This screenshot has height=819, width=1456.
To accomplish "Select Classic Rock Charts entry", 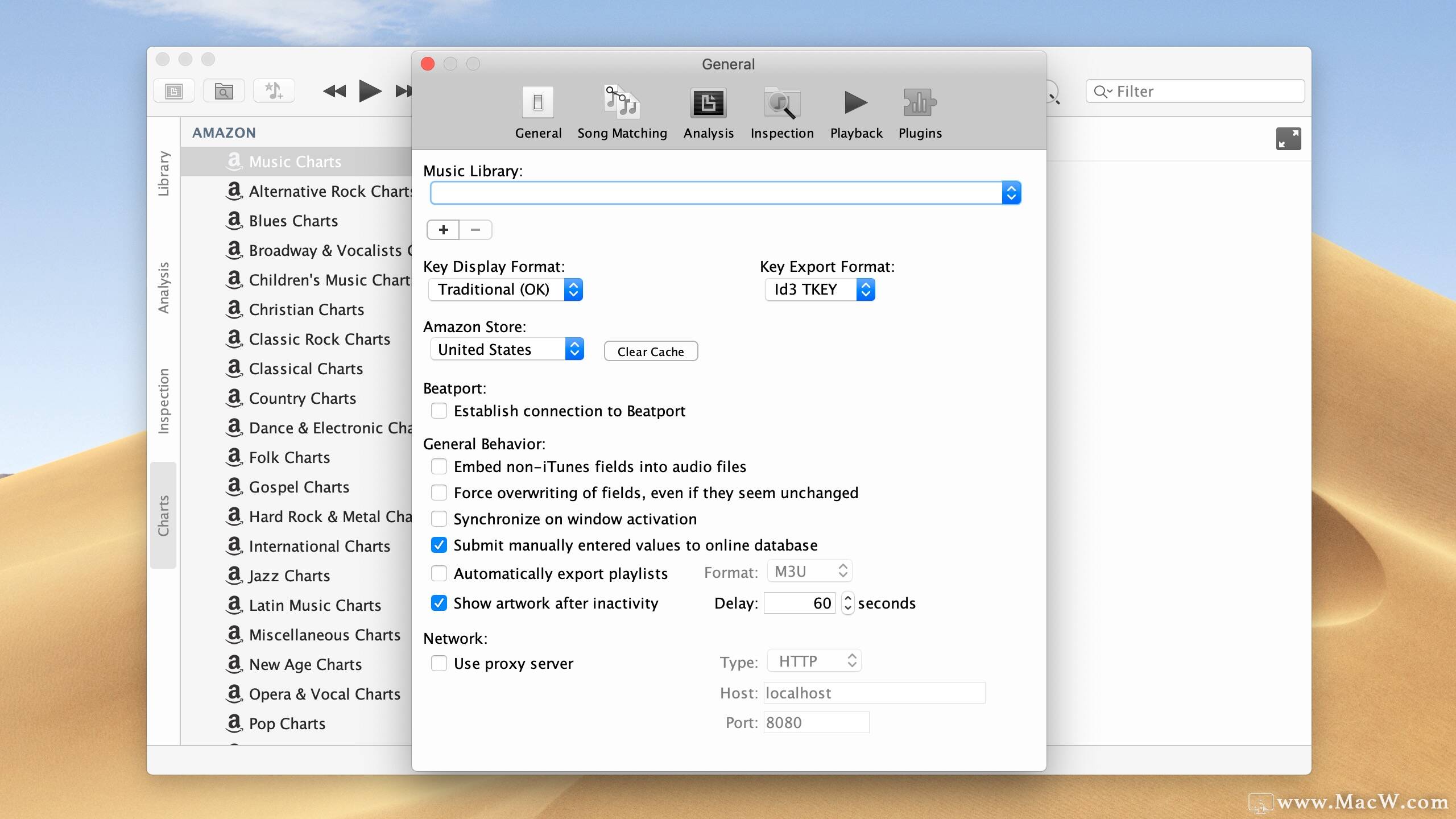I will click(296, 339).
